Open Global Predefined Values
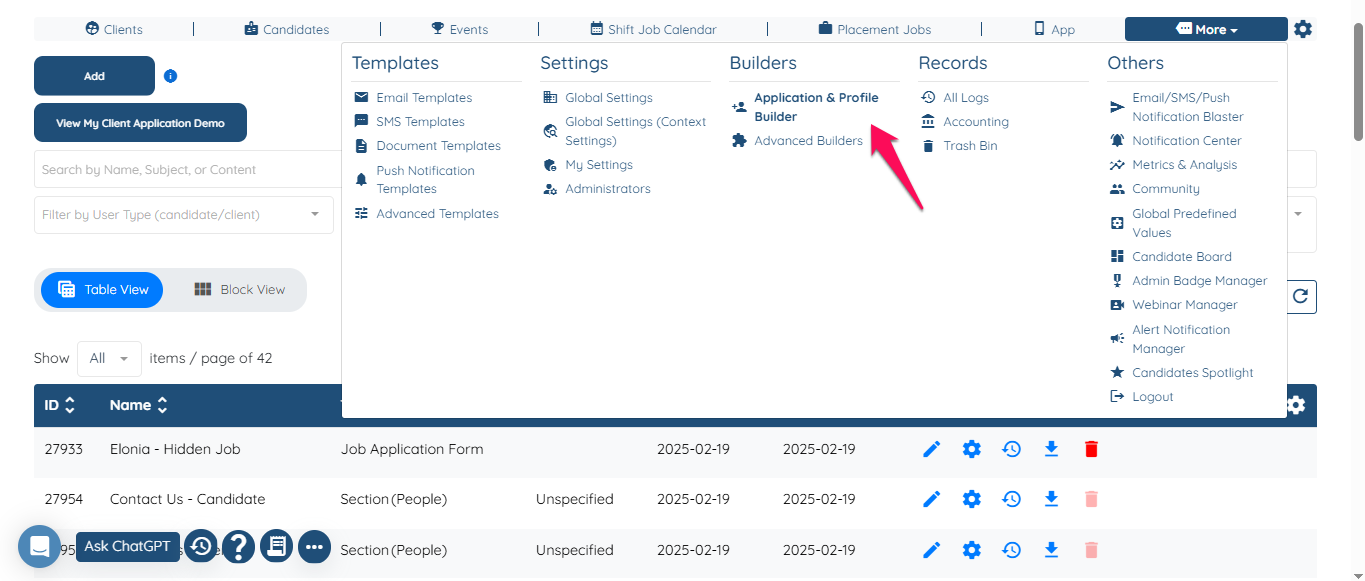Viewport: 1365px width, 581px height. [1184, 223]
